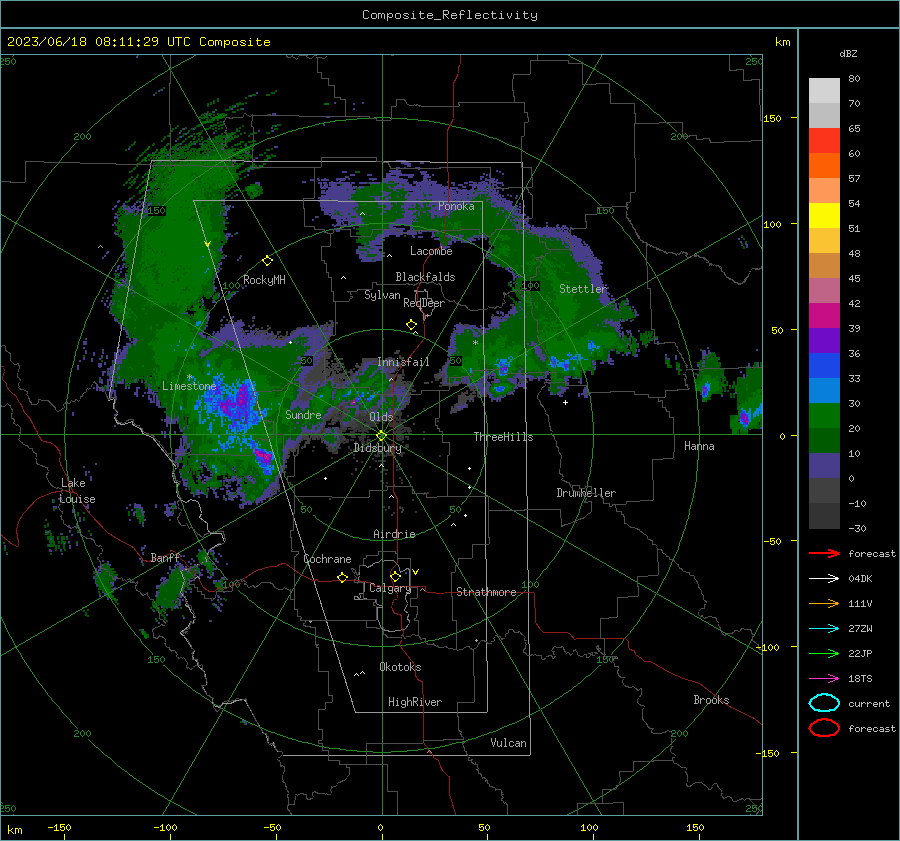Click the Innisfail town label
Image resolution: width=900 pixels, height=841 pixels.
click(403, 362)
